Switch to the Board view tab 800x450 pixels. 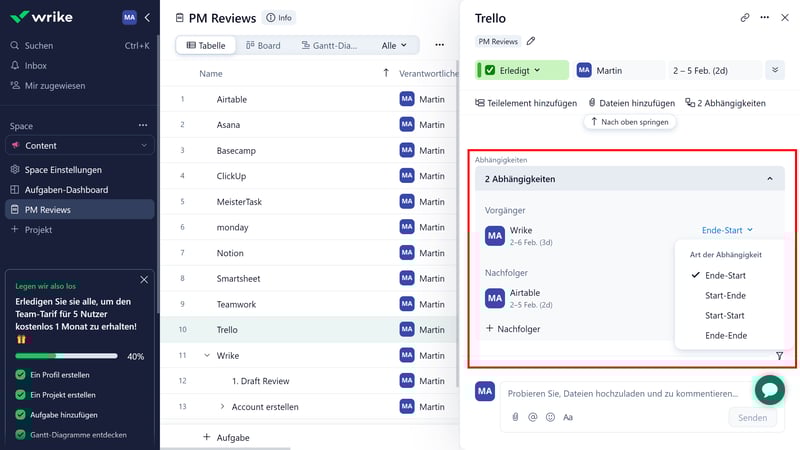pyautogui.click(x=263, y=45)
